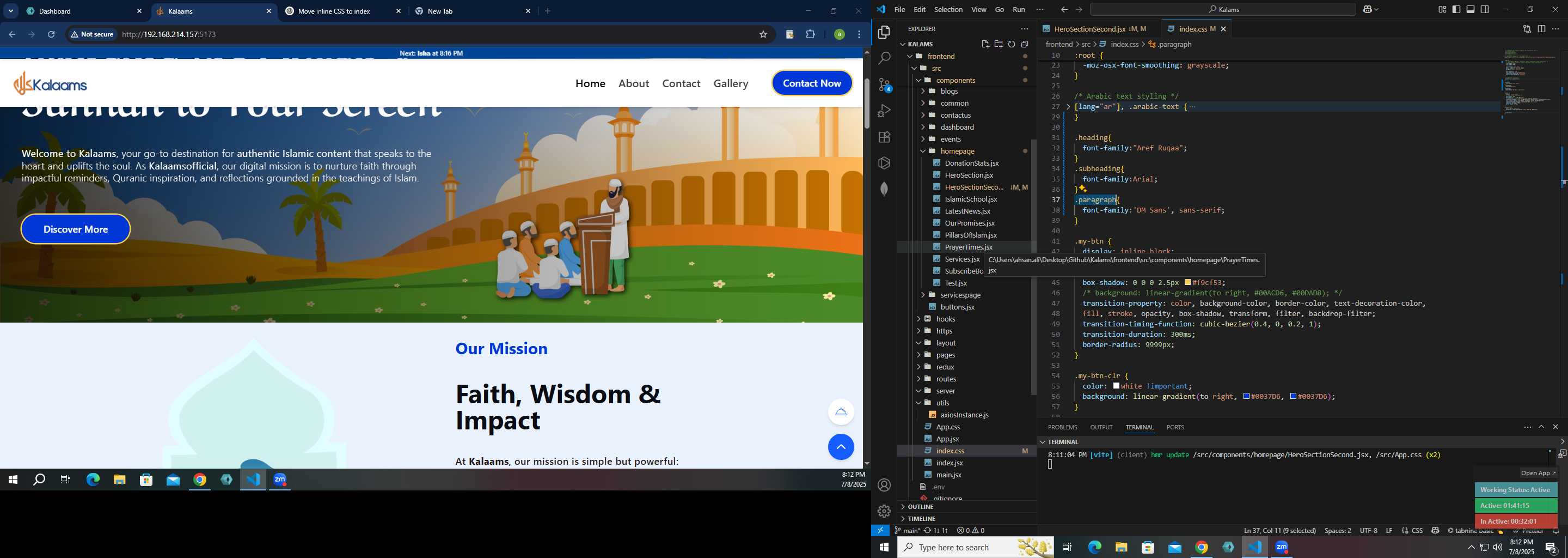Open the Manage gear icon in VS Code
Viewport: 1568px width, 558px height.
[x=884, y=511]
